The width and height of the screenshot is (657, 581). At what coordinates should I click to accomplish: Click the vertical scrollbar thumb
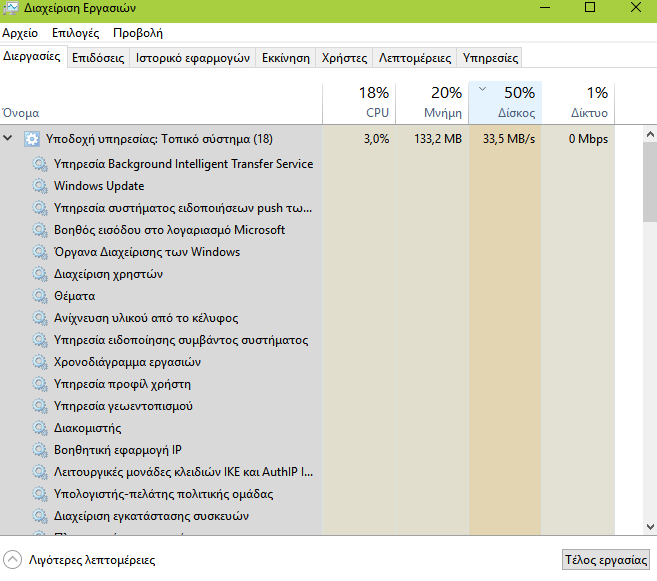point(650,182)
